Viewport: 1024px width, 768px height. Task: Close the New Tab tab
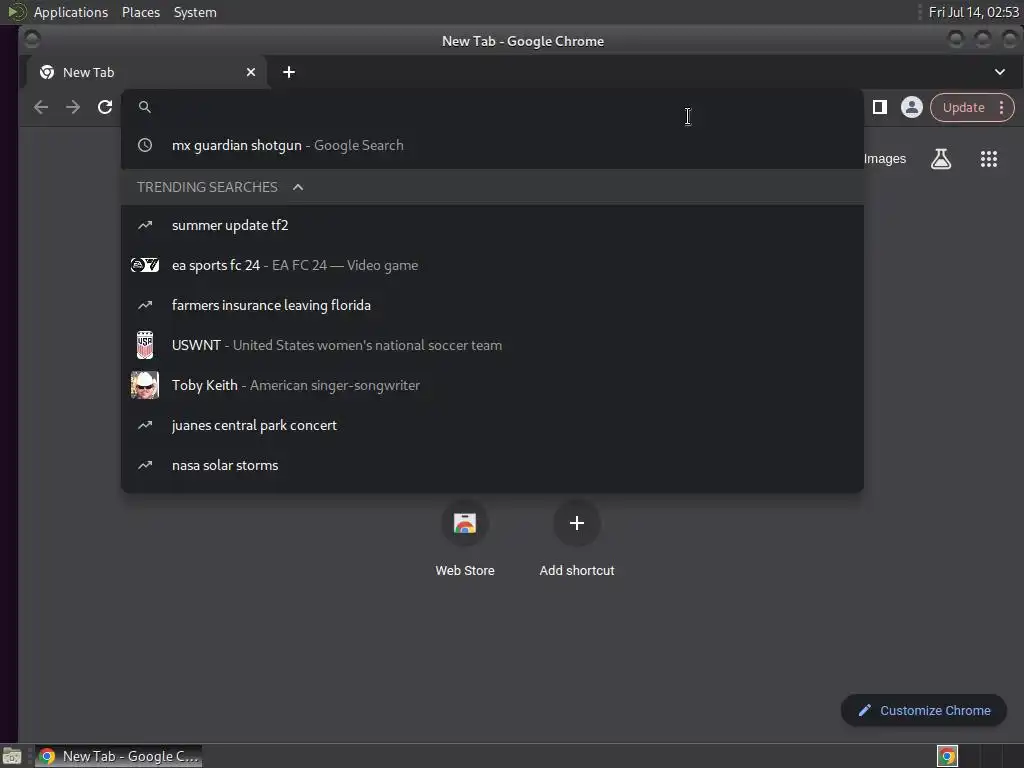tap(251, 72)
